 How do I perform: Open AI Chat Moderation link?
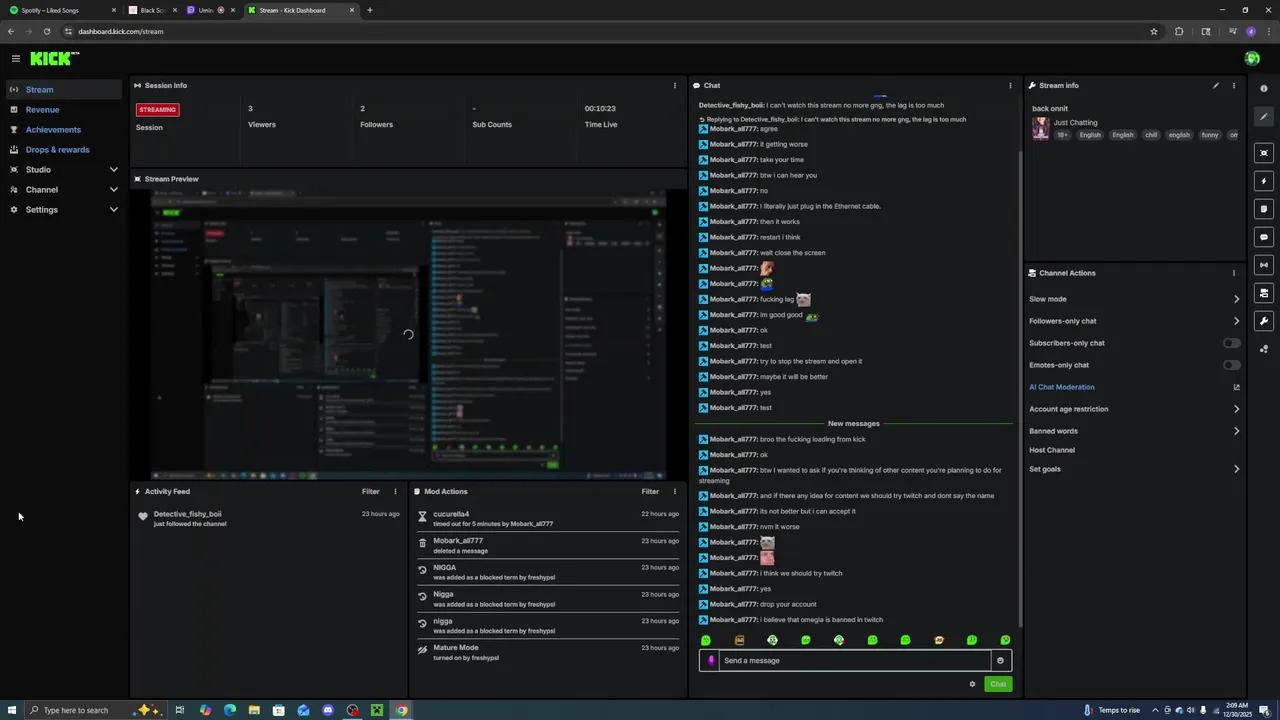point(1062,387)
